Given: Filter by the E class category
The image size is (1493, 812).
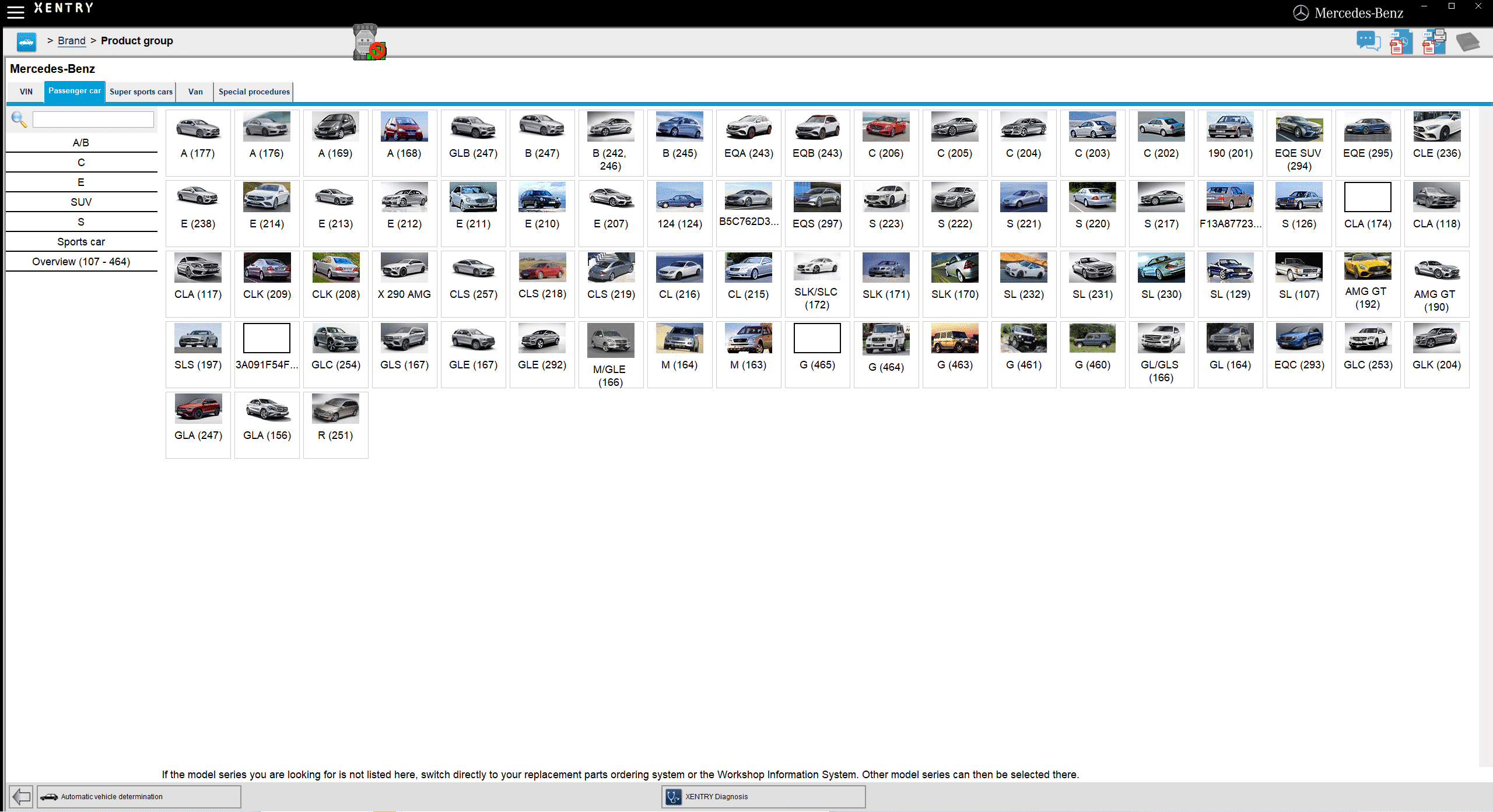Looking at the screenshot, I should pos(82,182).
